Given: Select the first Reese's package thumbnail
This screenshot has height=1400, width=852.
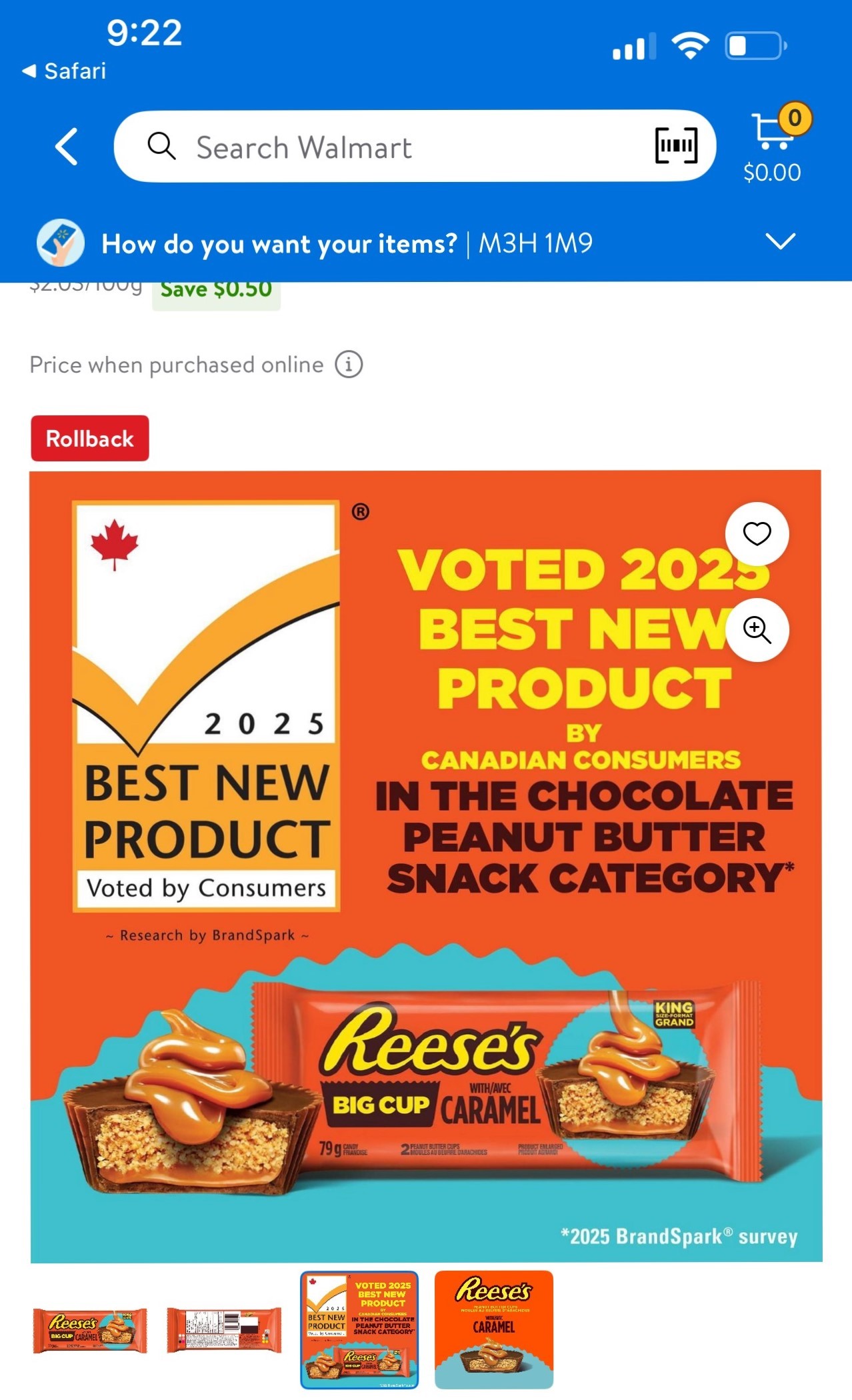Looking at the screenshot, I should [90, 1330].
